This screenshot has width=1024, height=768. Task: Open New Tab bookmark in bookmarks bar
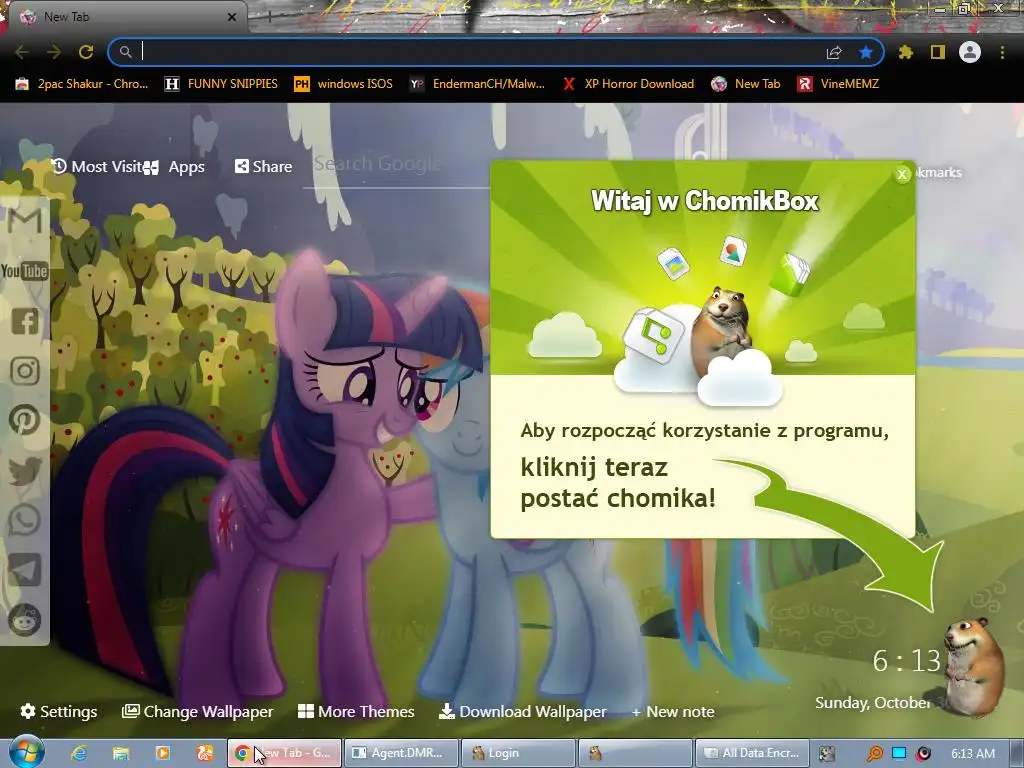pyautogui.click(x=746, y=84)
